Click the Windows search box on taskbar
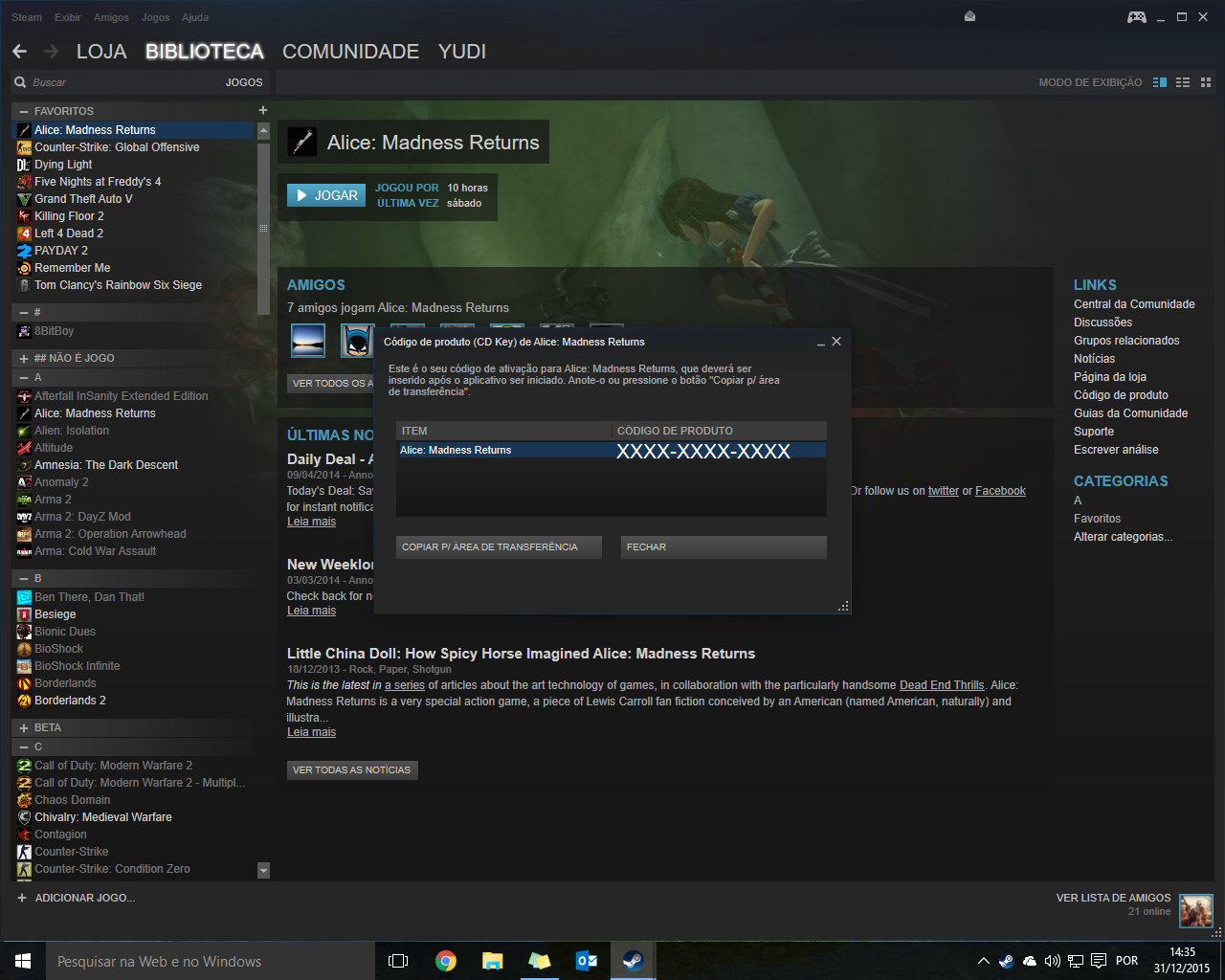 [211, 961]
